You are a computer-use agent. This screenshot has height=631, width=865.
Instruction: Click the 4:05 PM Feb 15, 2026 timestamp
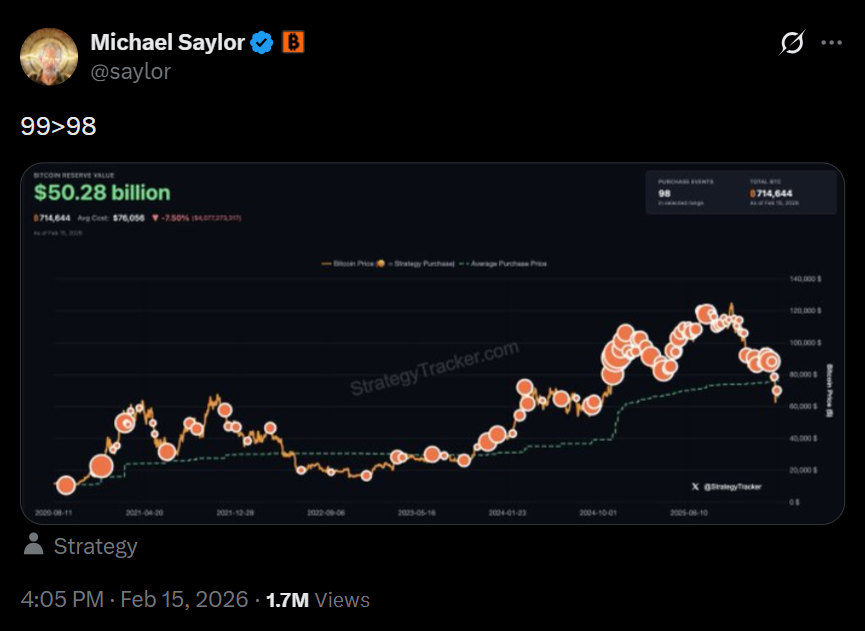pyautogui.click(x=135, y=600)
